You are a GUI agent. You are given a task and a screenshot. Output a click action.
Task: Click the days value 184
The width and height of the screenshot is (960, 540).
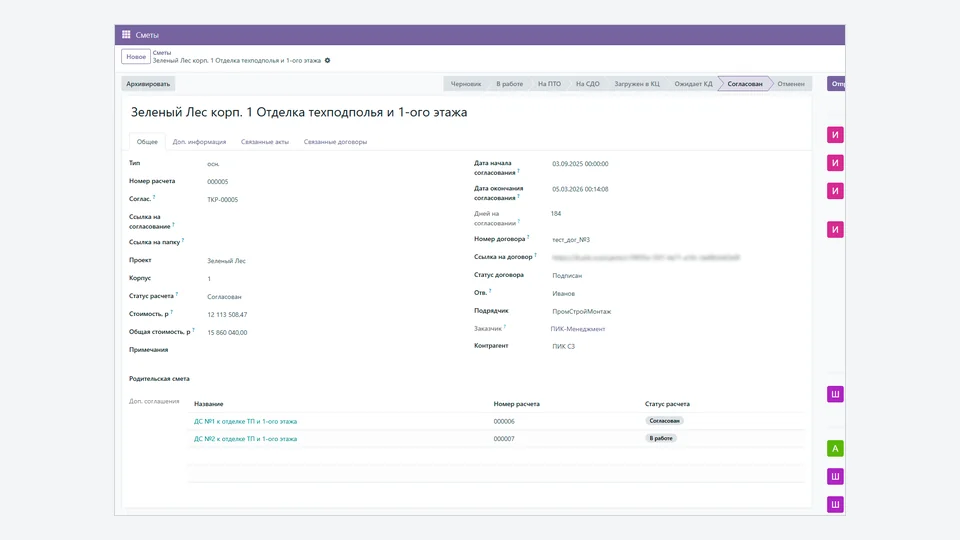point(556,214)
